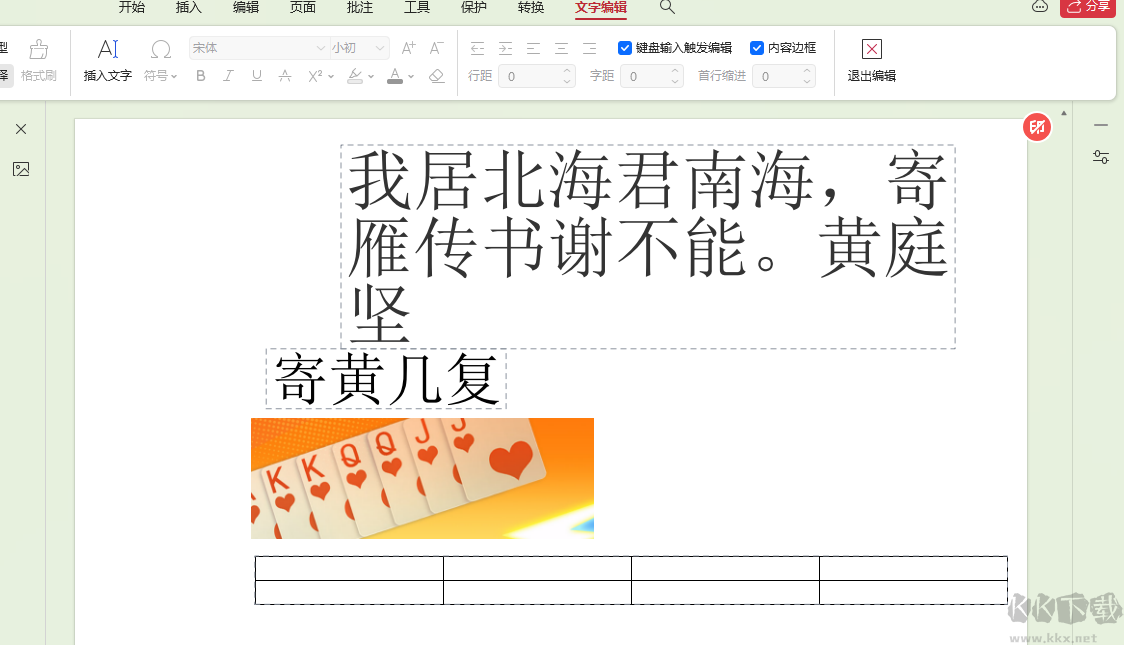Image resolution: width=1124 pixels, height=645 pixels.
Task: Apply strikethrough formatting
Action: click(x=284, y=75)
